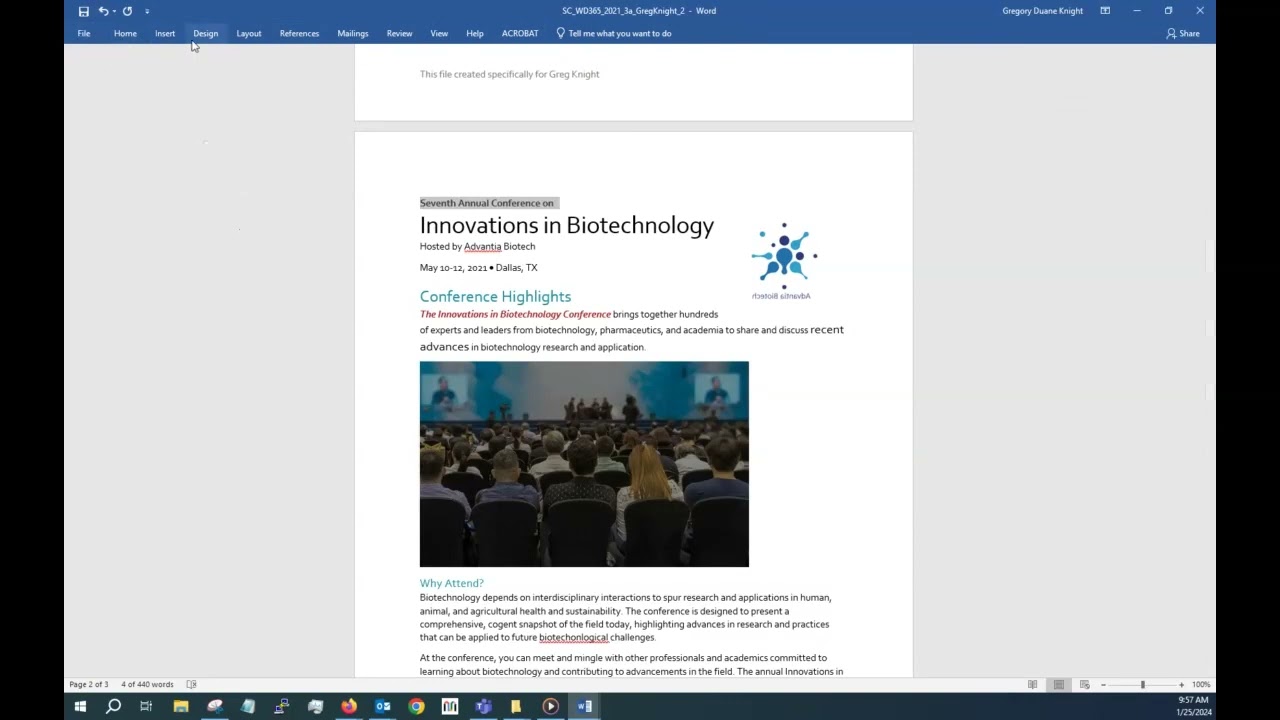This screenshot has width=1280, height=720.
Task: Open the References tab
Action: (299, 33)
